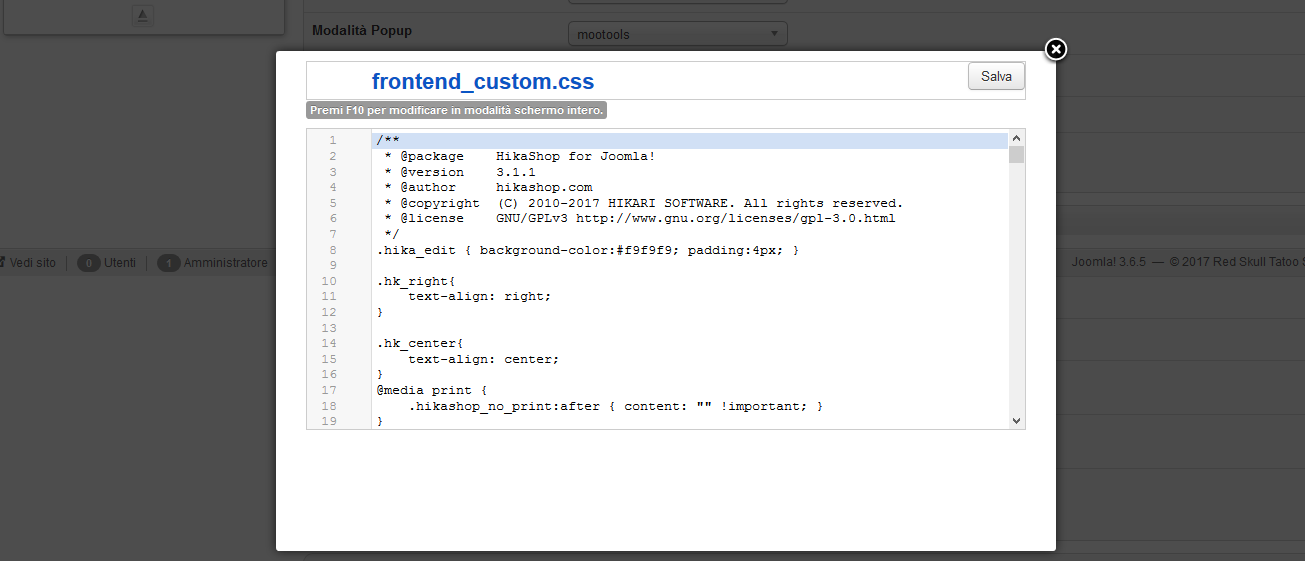The width and height of the screenshot is (1305, 561).
Task: Click the '.hk_center{' line
Action: (x=421, y=343)
